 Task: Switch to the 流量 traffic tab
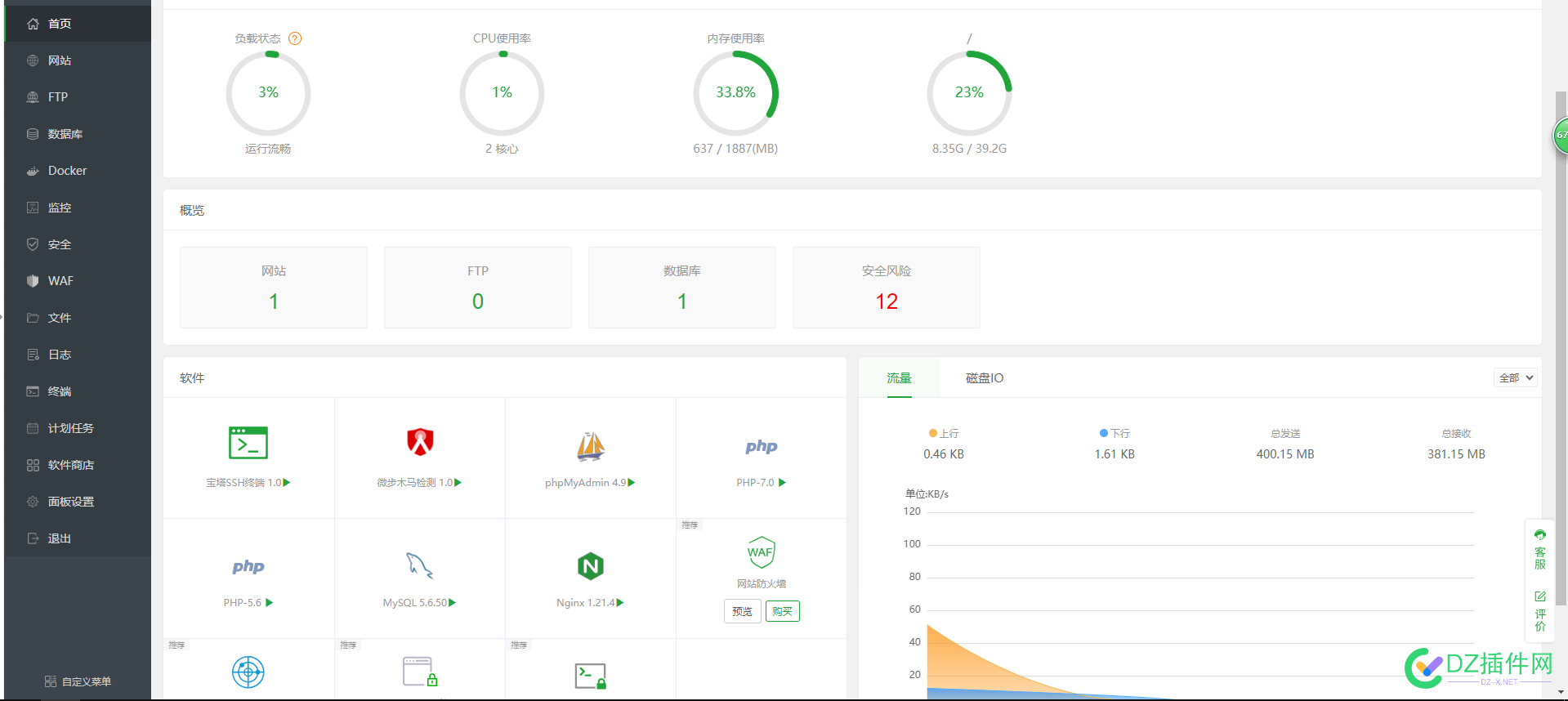coord(900,378)
